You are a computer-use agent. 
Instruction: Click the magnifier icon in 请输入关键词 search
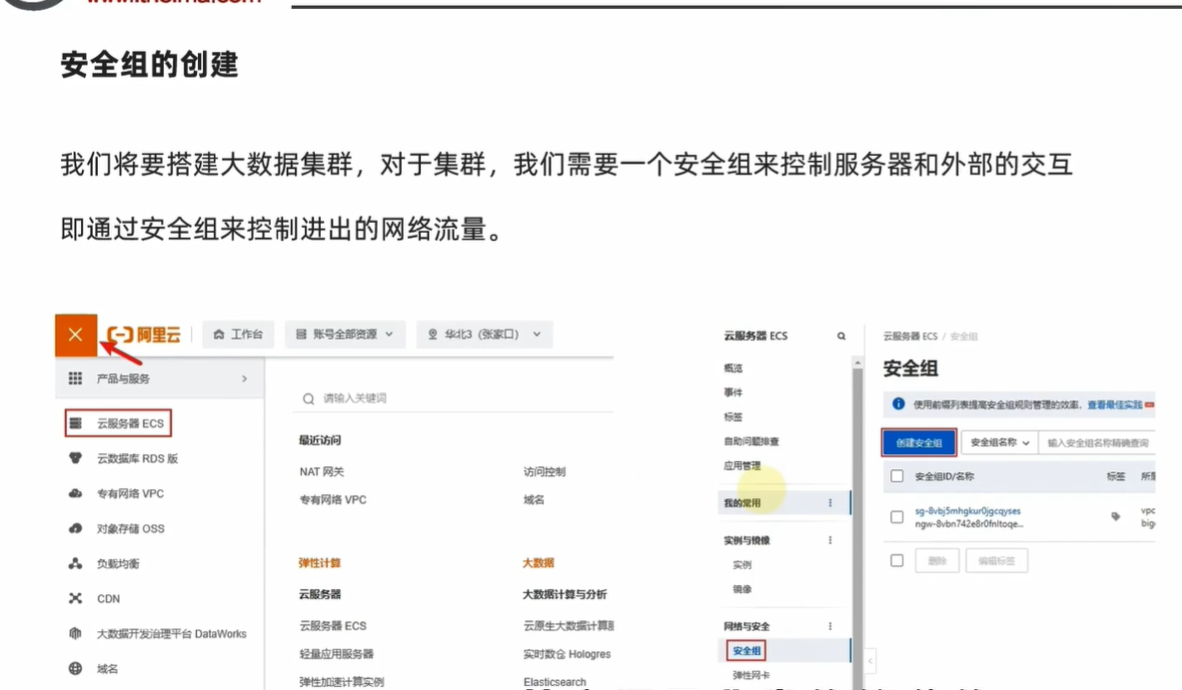tap(308, 398)
